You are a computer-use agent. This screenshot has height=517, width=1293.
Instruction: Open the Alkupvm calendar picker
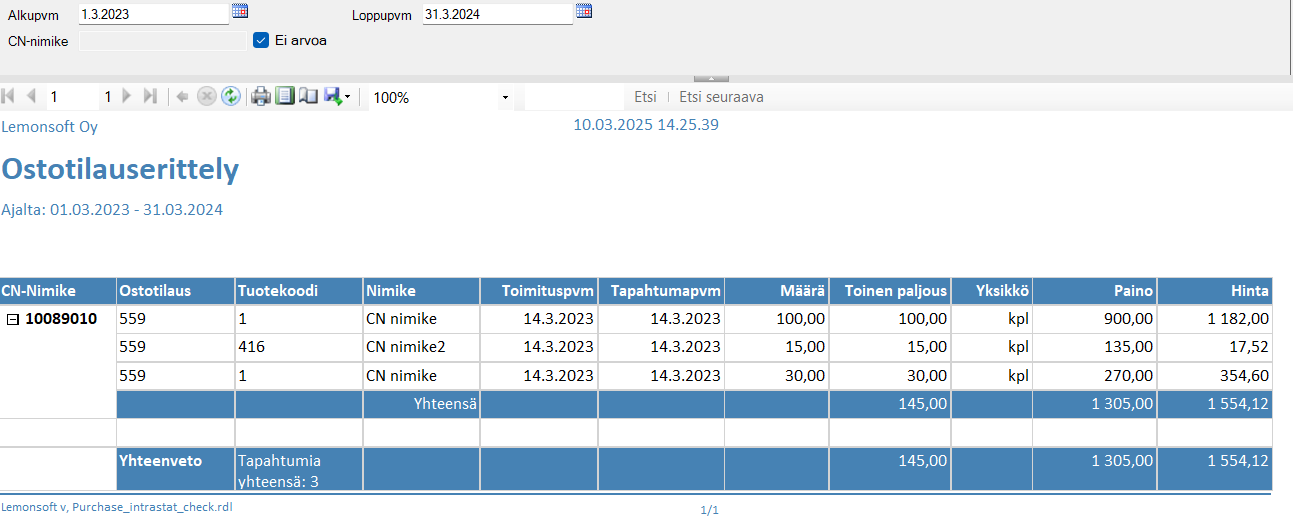click(240, 12)
